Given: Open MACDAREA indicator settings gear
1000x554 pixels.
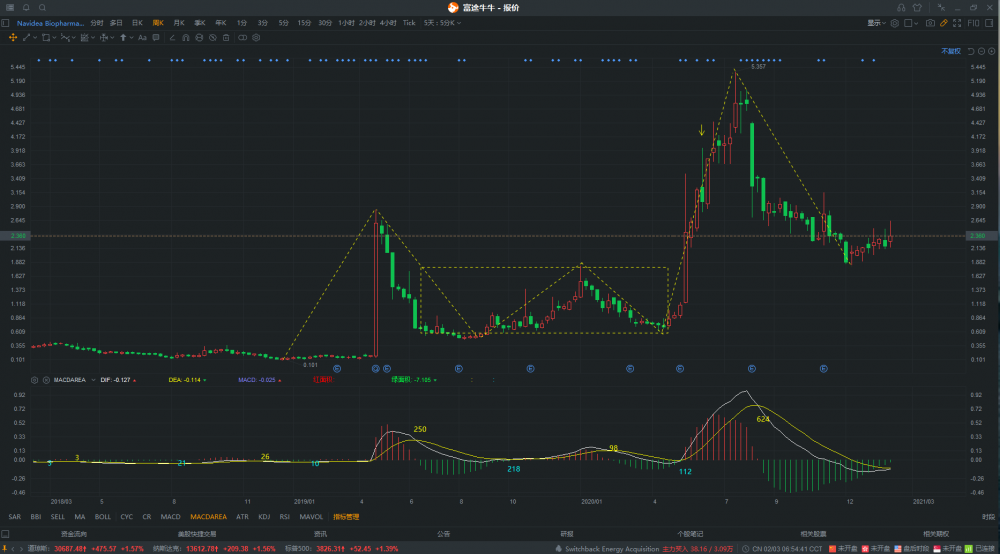Looking at the screenshot, I should pyautogui.click(x=35, y=380).
